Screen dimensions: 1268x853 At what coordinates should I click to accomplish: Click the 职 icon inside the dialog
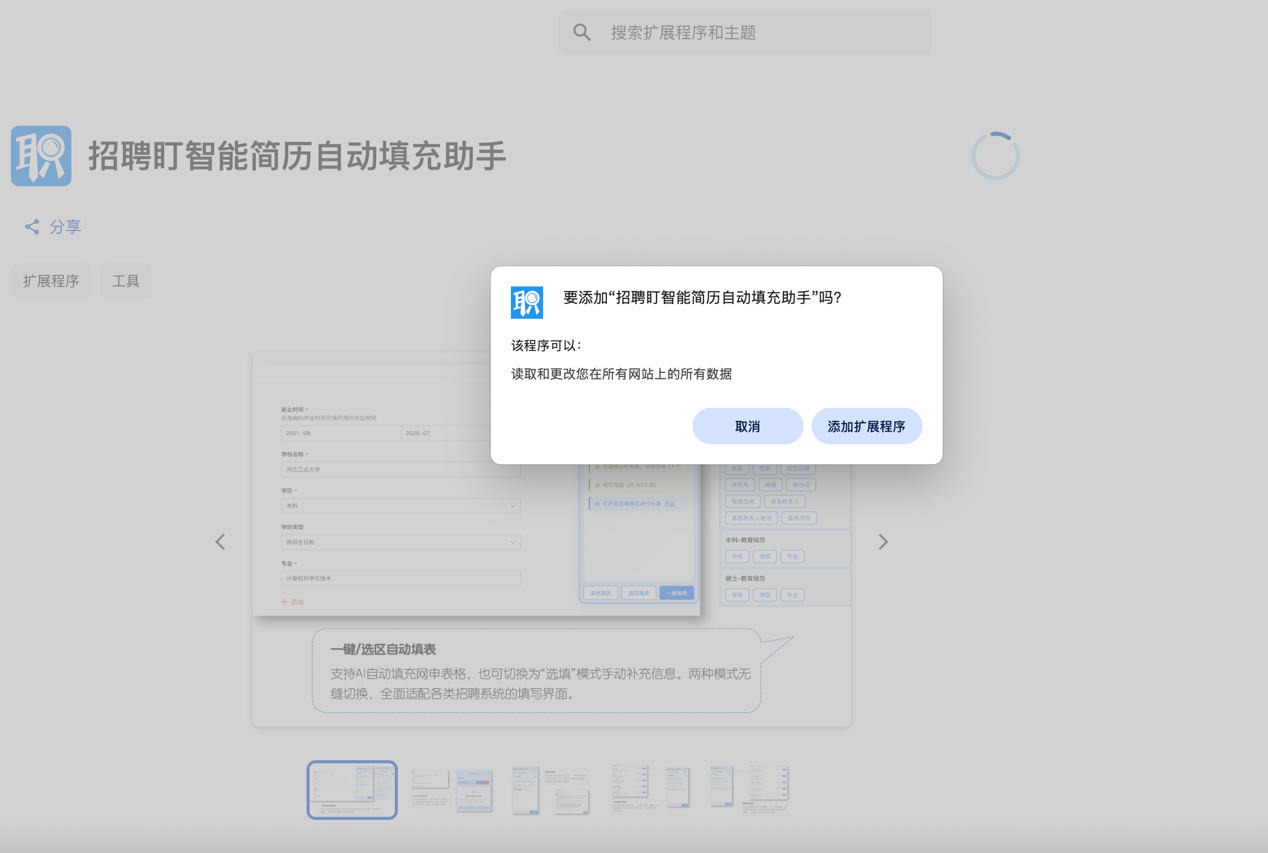[x=527, y=302]
